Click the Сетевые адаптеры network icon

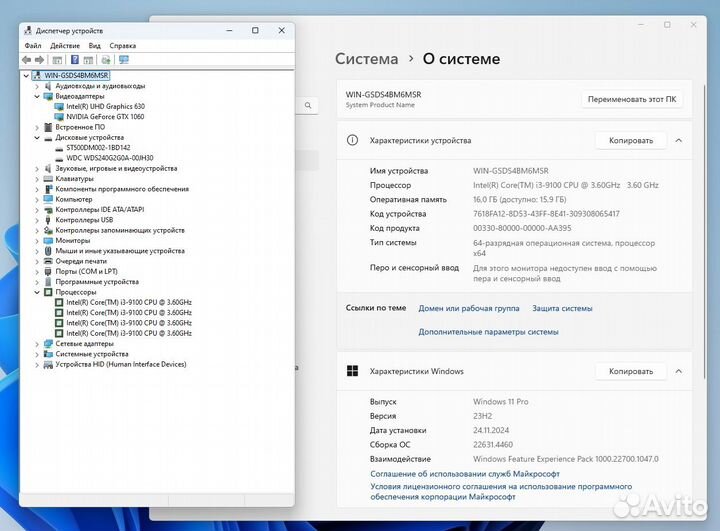point(48,344)
